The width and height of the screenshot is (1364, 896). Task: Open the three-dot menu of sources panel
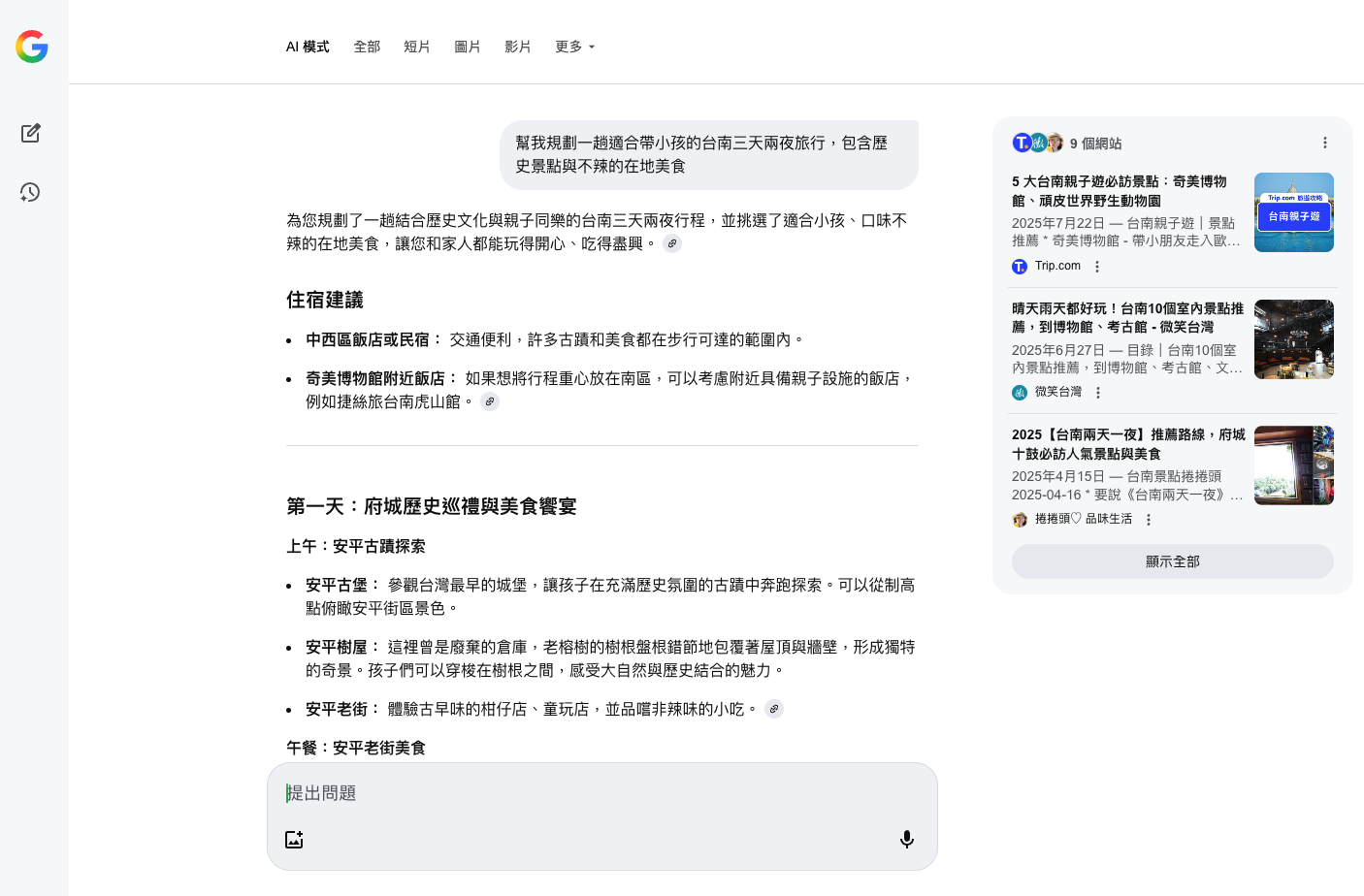[x=1324, y=143]
